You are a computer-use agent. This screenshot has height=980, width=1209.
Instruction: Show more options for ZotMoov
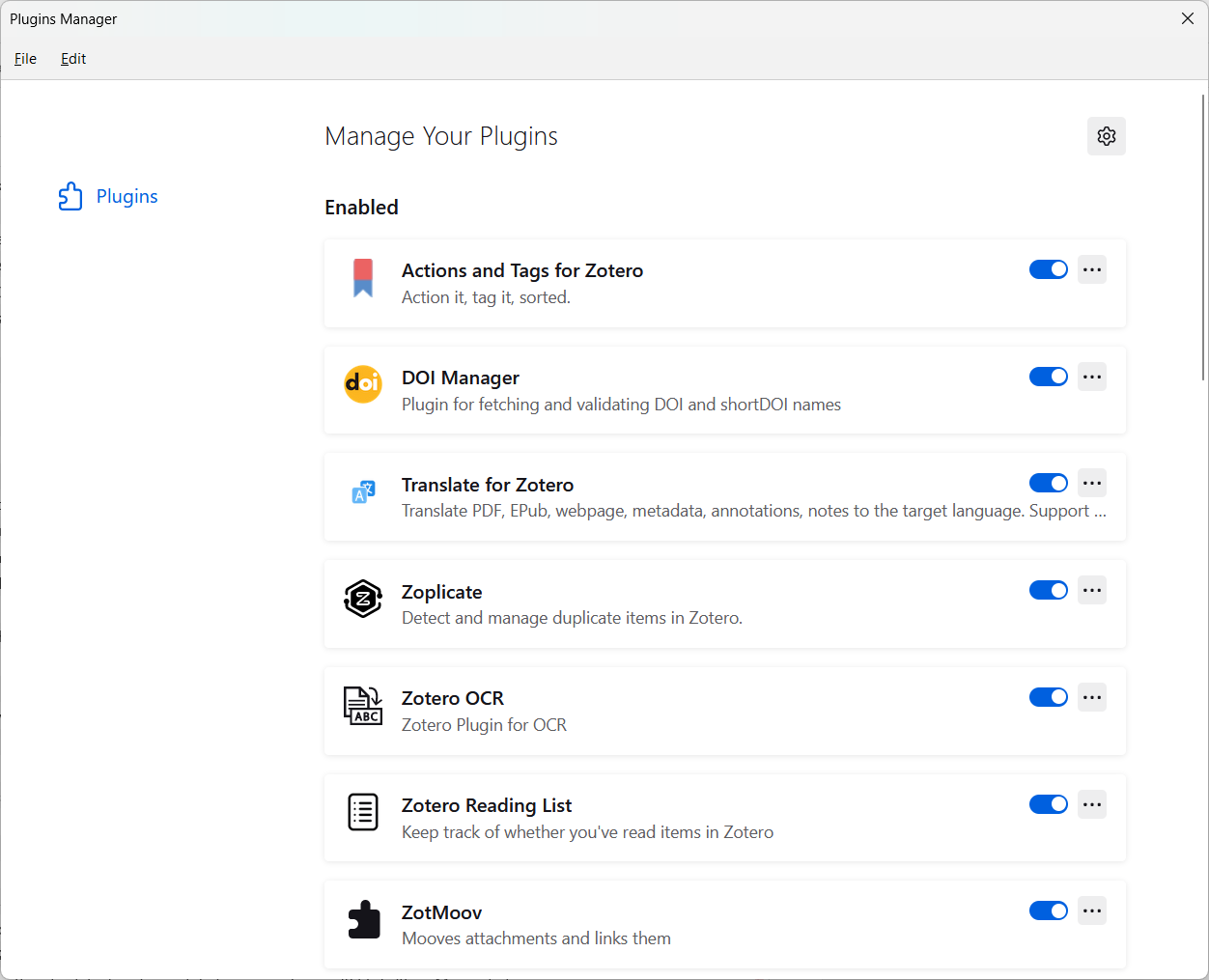[1092, 910]
